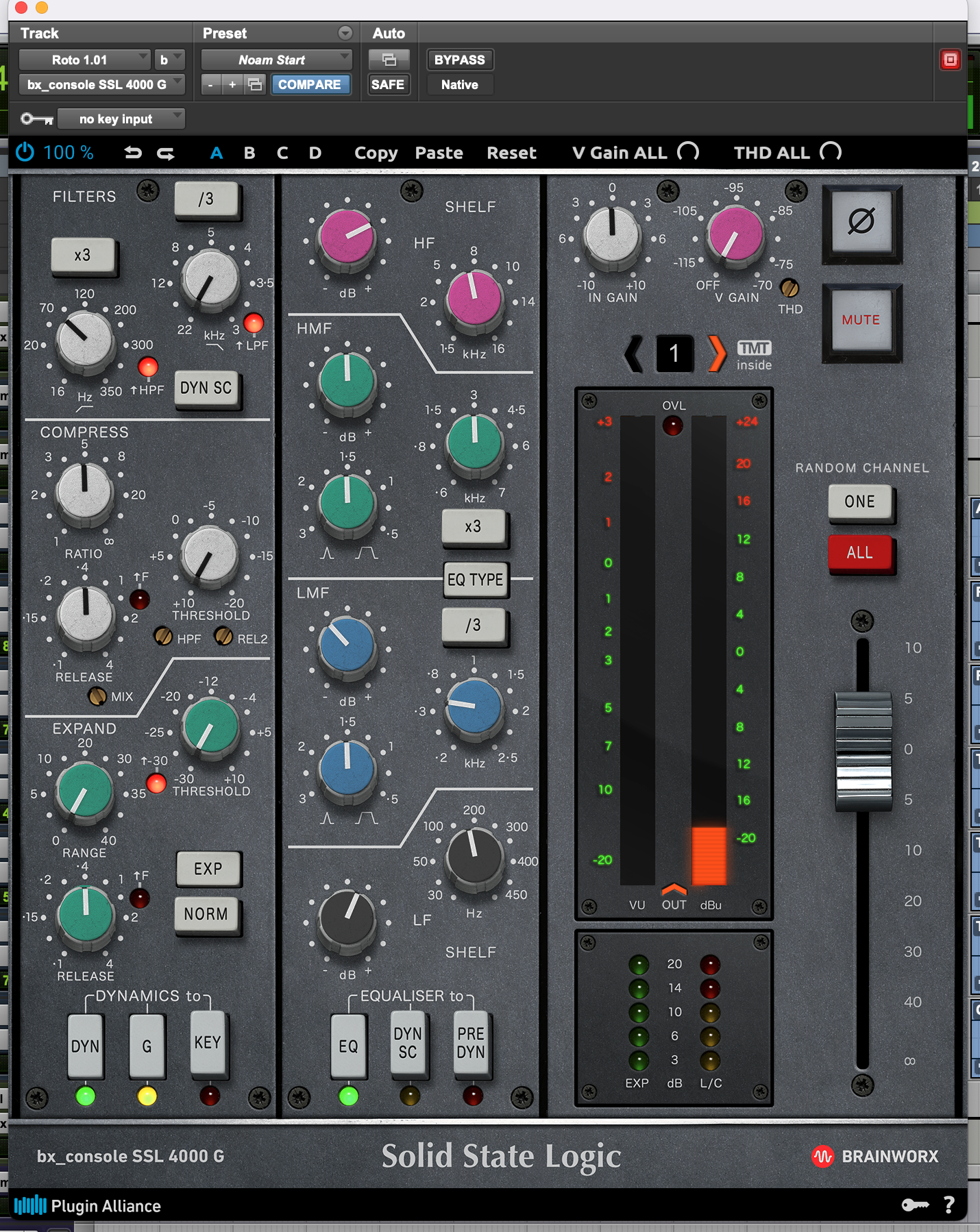
Task: Open the Plugin Alliance key icon
Action: coord(915,1205)
